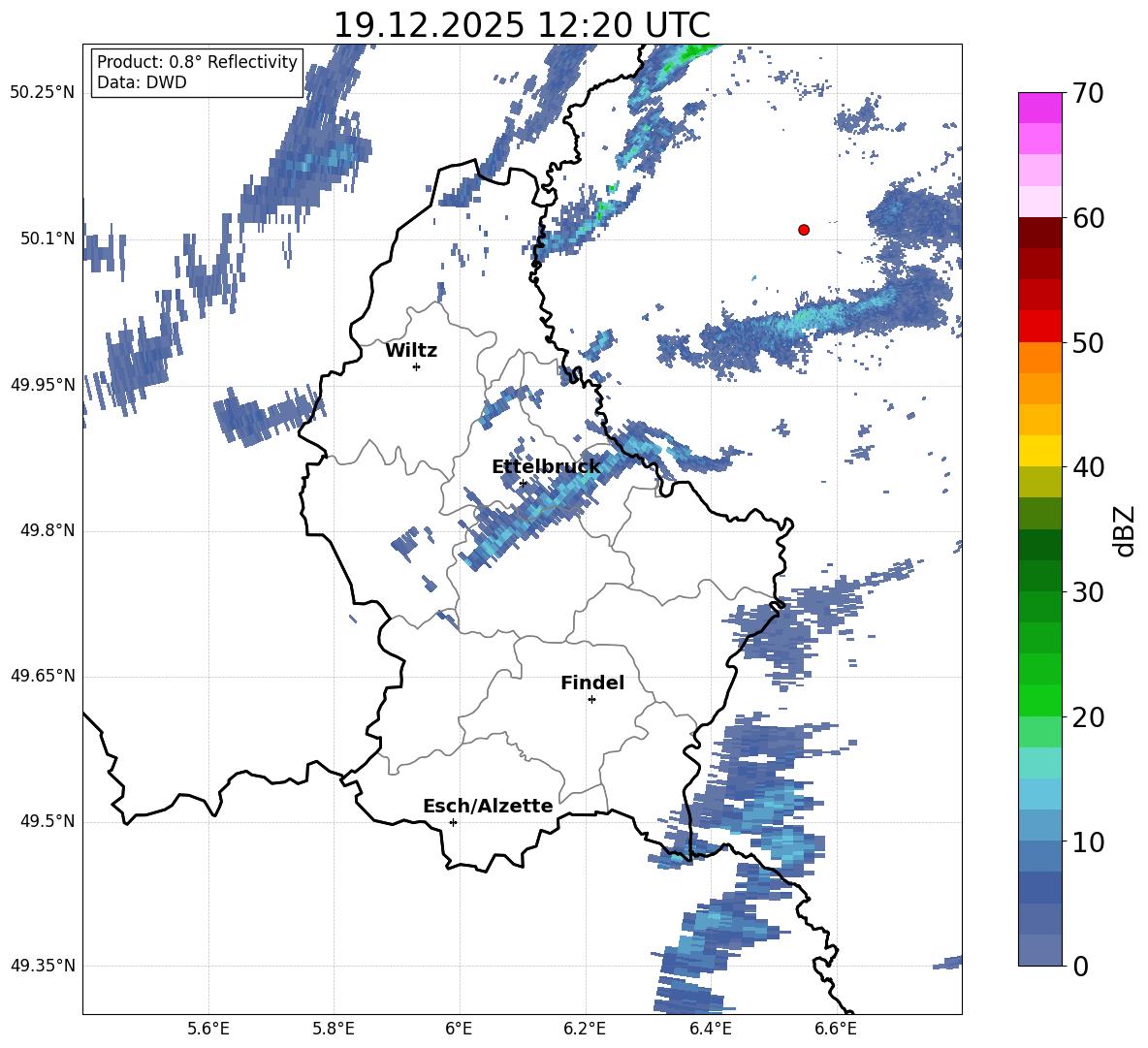This screenshot has height=1048, width=1148.
Task: Click the 6.2°E longitude label
Action: click(x=585, y=1029)
